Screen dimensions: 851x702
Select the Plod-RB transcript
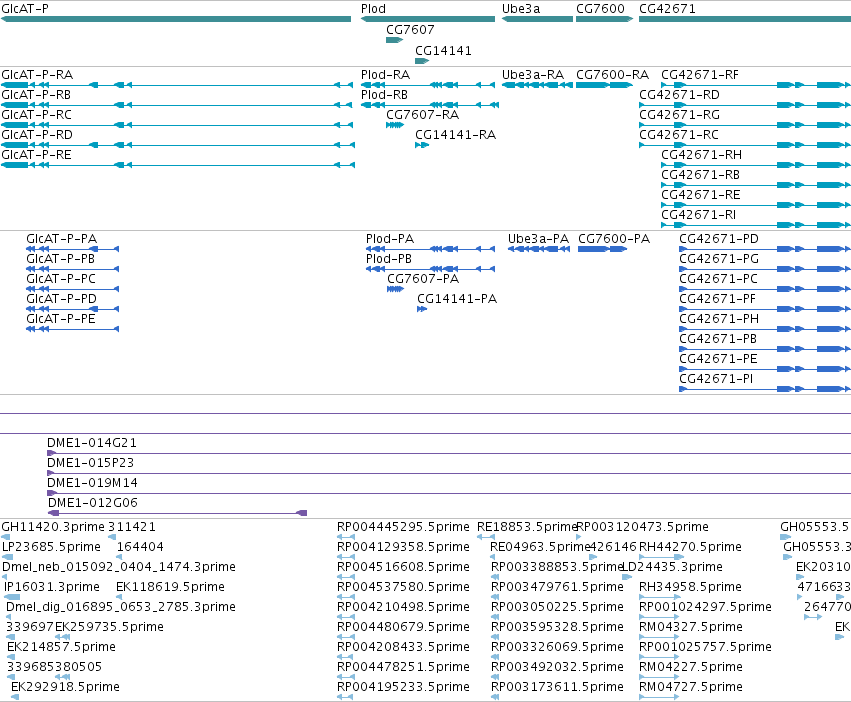tap(384, 95)
